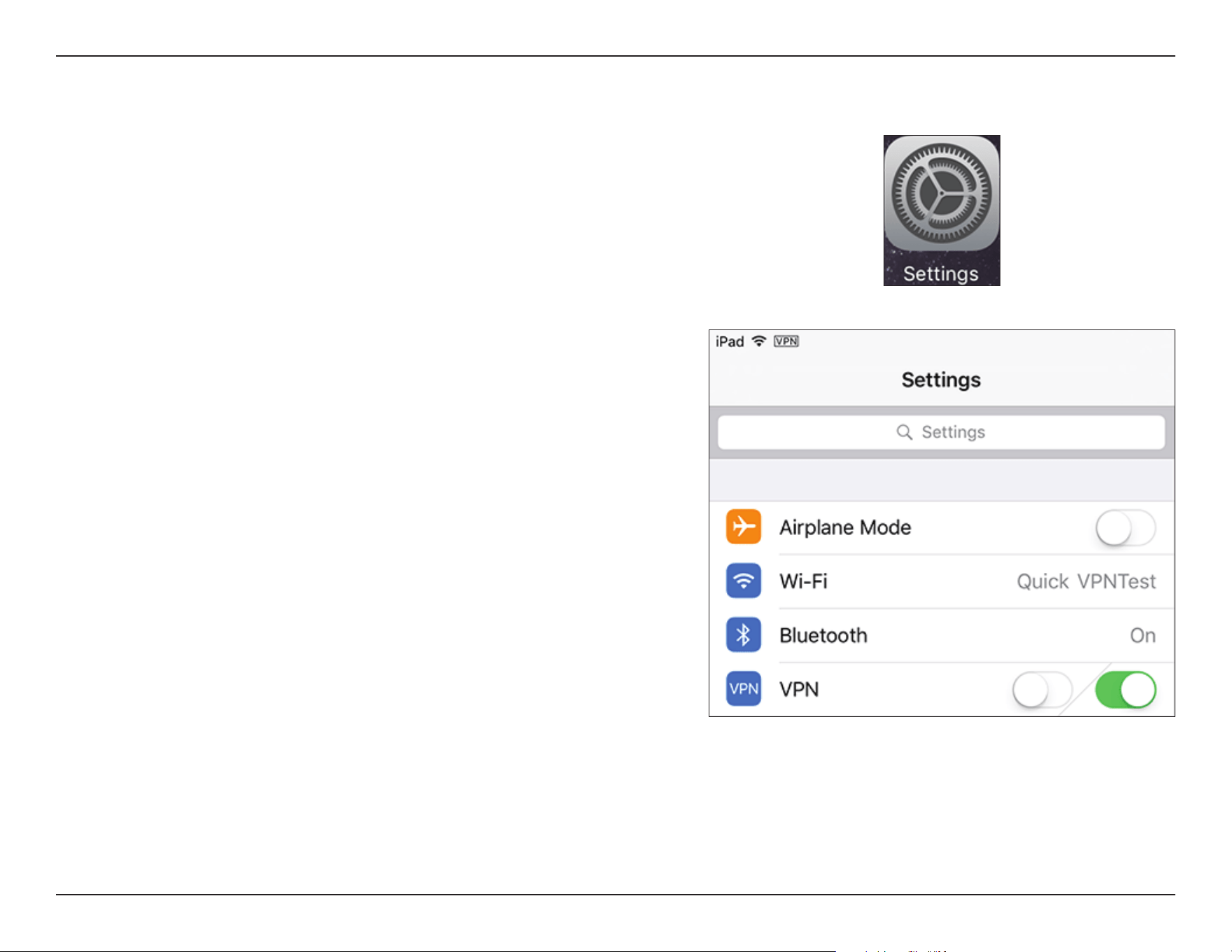The width and height of the screenshot is (1232, 952).
Task: Select the VPN row label text
Action: [799, 689]
